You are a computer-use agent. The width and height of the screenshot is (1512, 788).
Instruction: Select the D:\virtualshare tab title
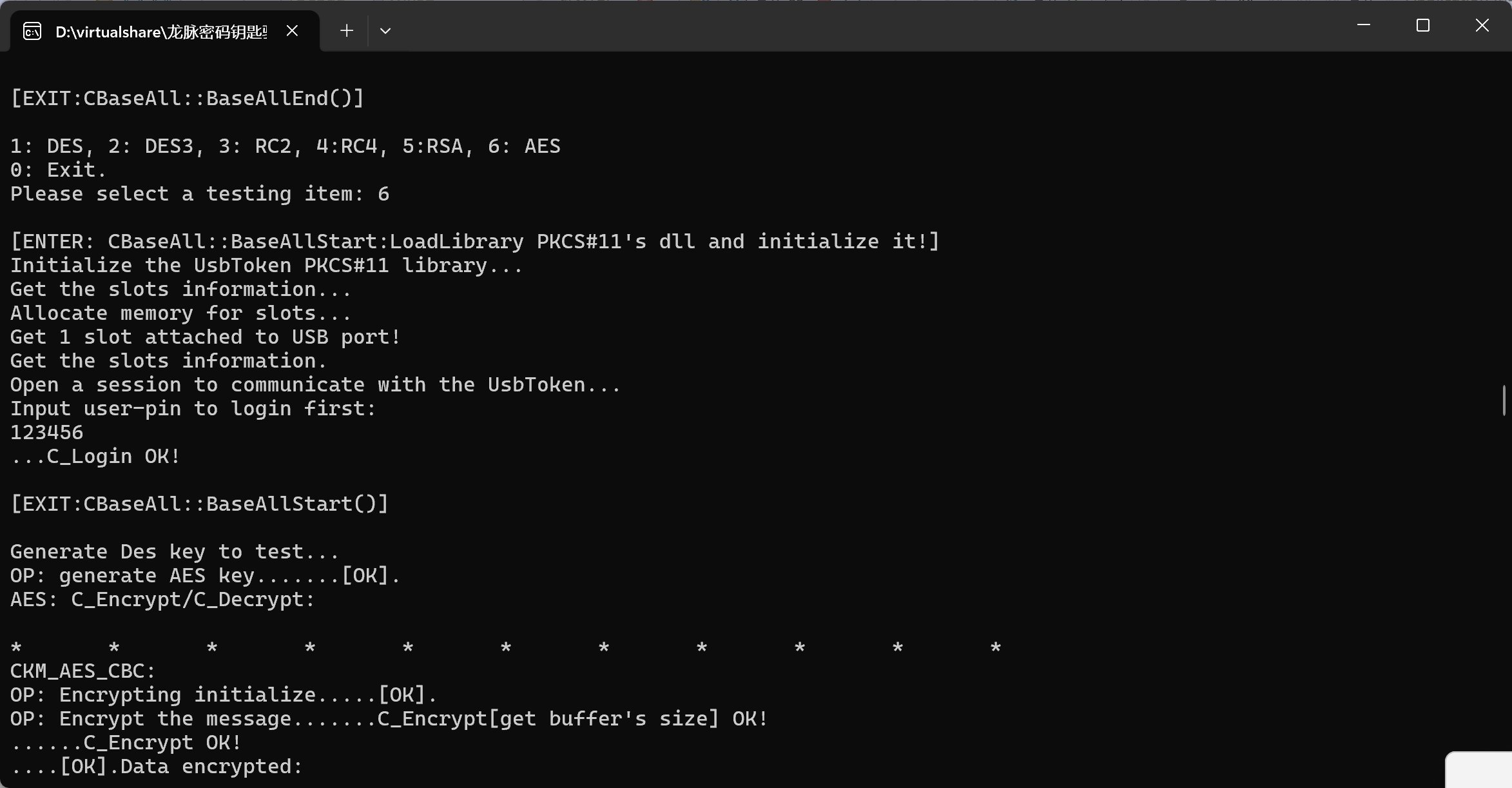(161, 32)
